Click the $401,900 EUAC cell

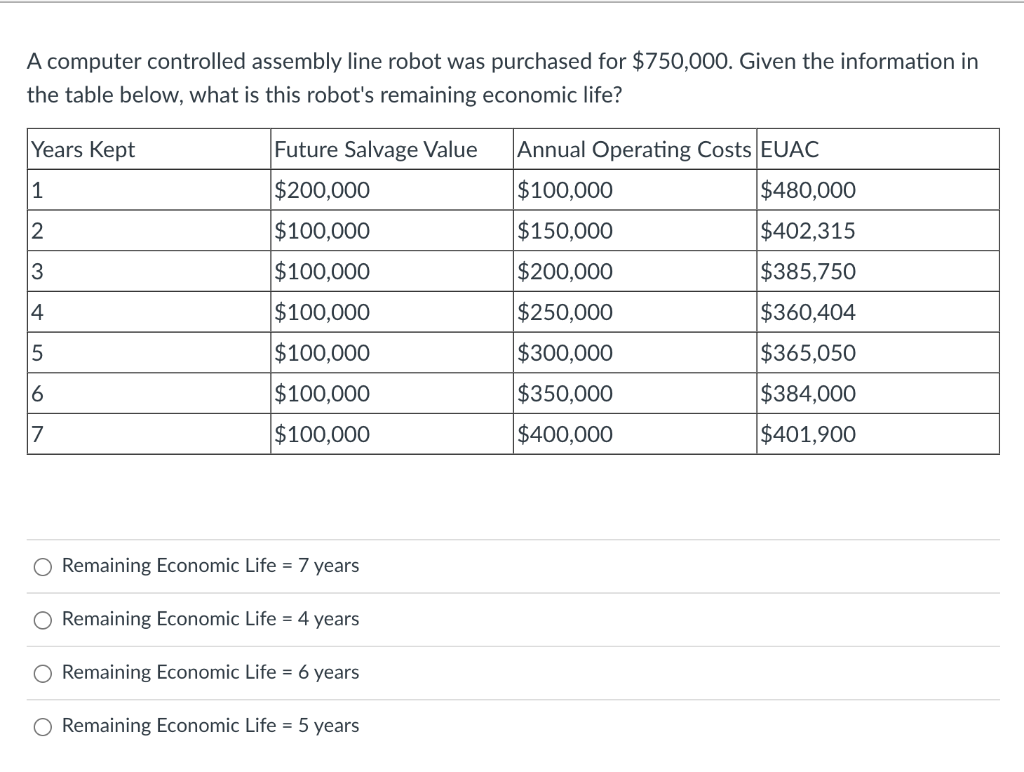(x=878, y=434)
